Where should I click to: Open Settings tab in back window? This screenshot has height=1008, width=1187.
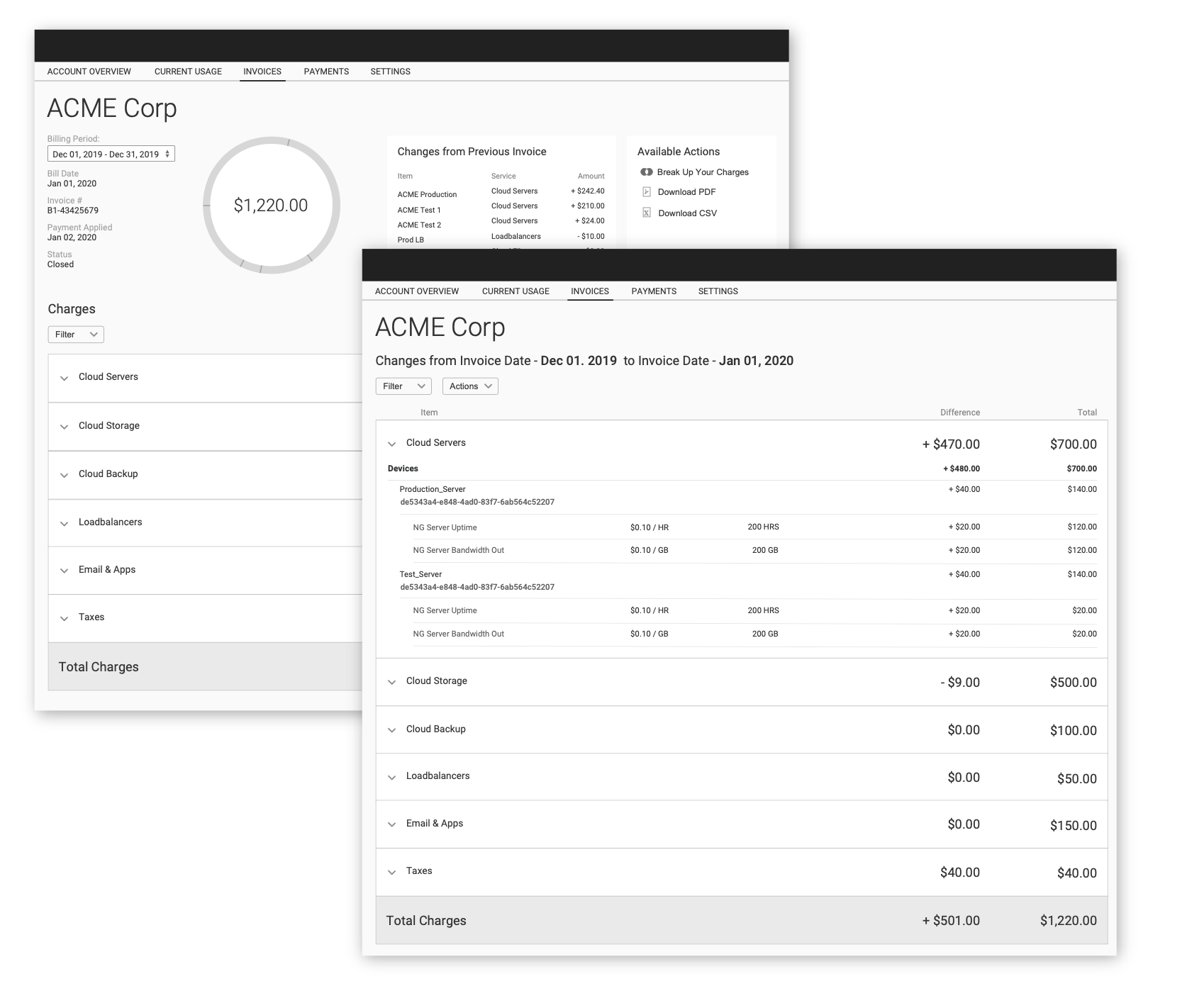click(390, 72)
